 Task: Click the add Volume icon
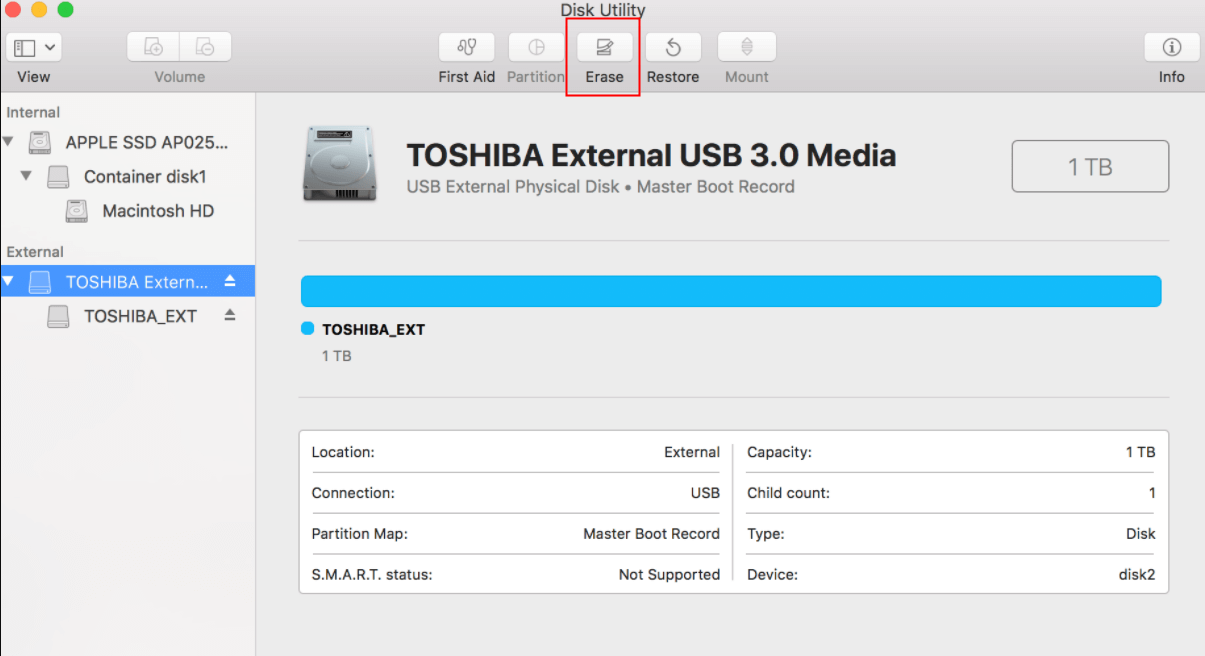pyautogui.click(x=152, y=46)
